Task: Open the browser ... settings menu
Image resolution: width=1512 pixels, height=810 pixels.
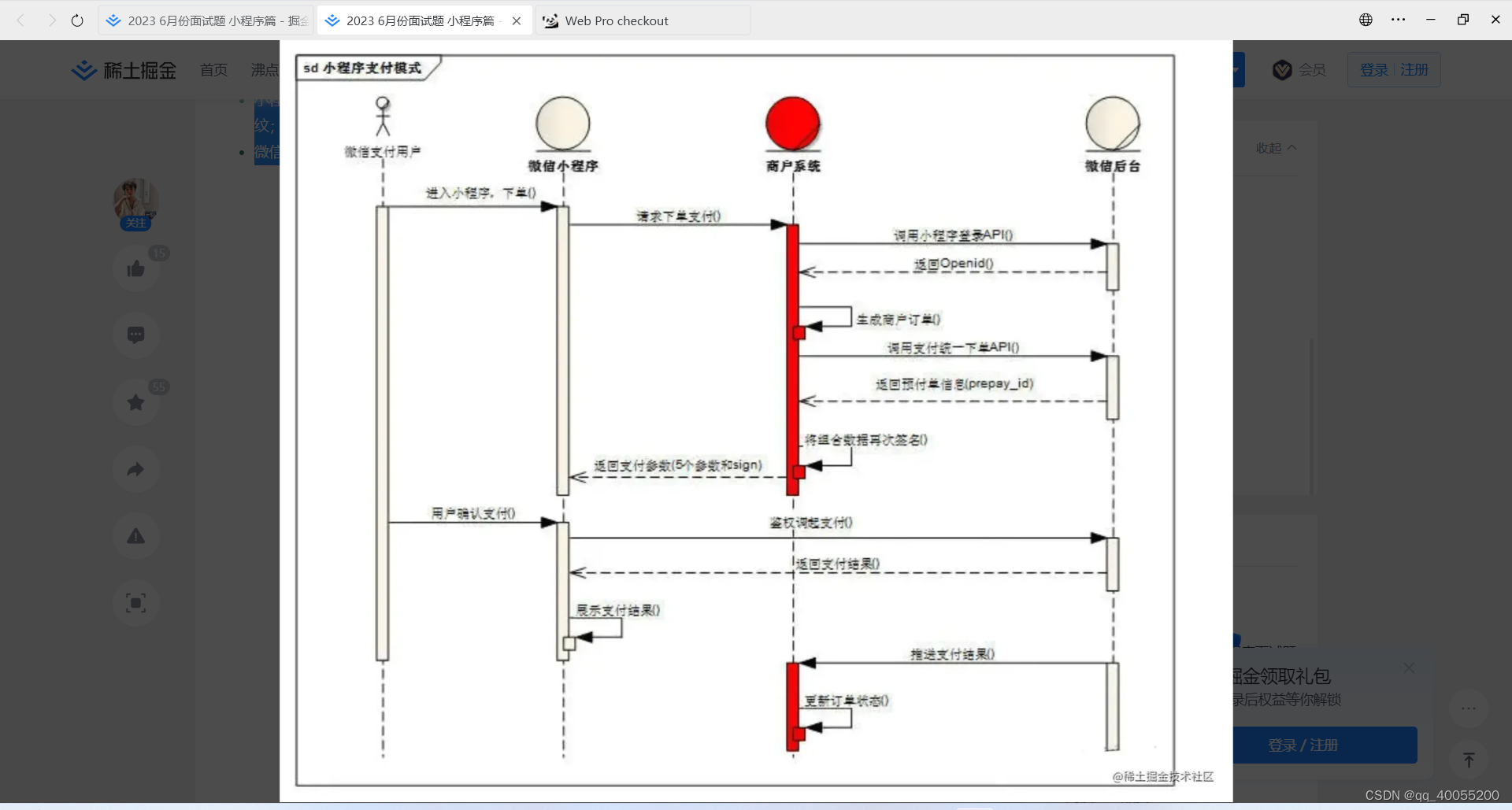Action: click(x=1399, y=19)
